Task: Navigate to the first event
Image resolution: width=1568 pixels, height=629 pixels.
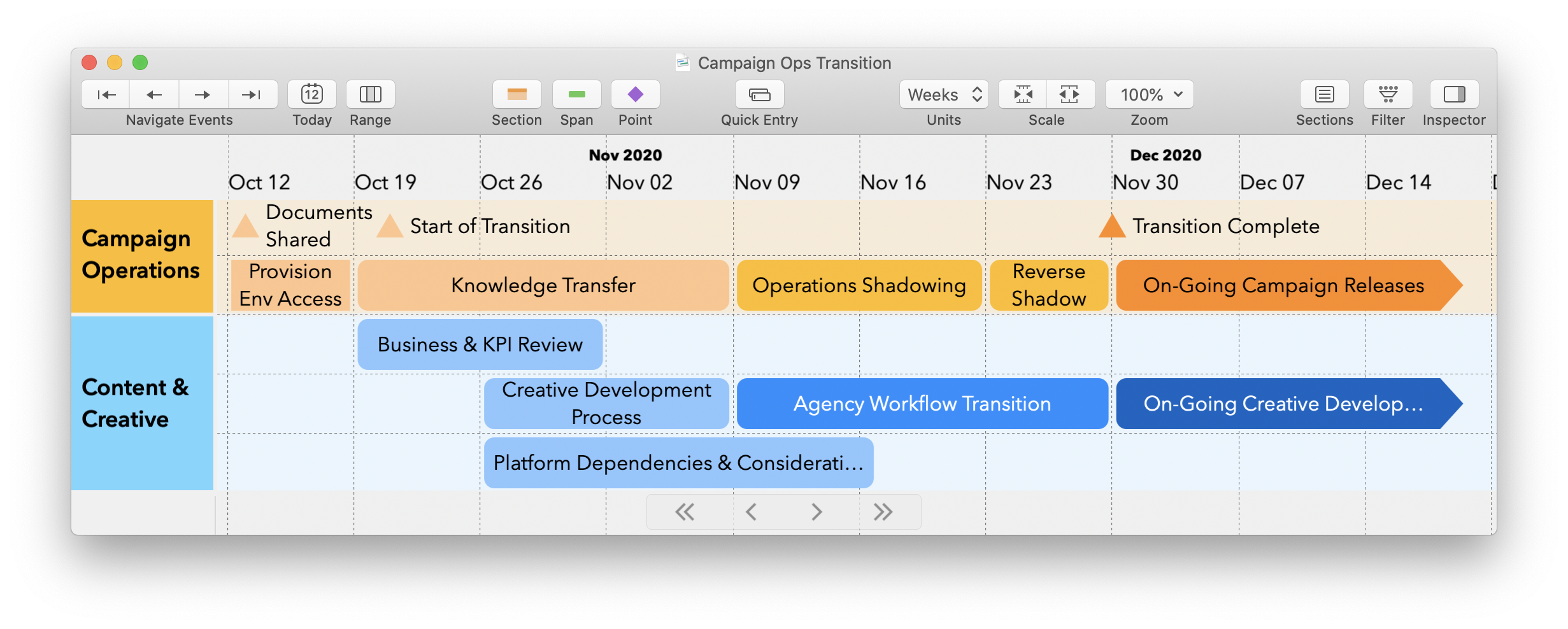Action: click(x=105, y=94)
